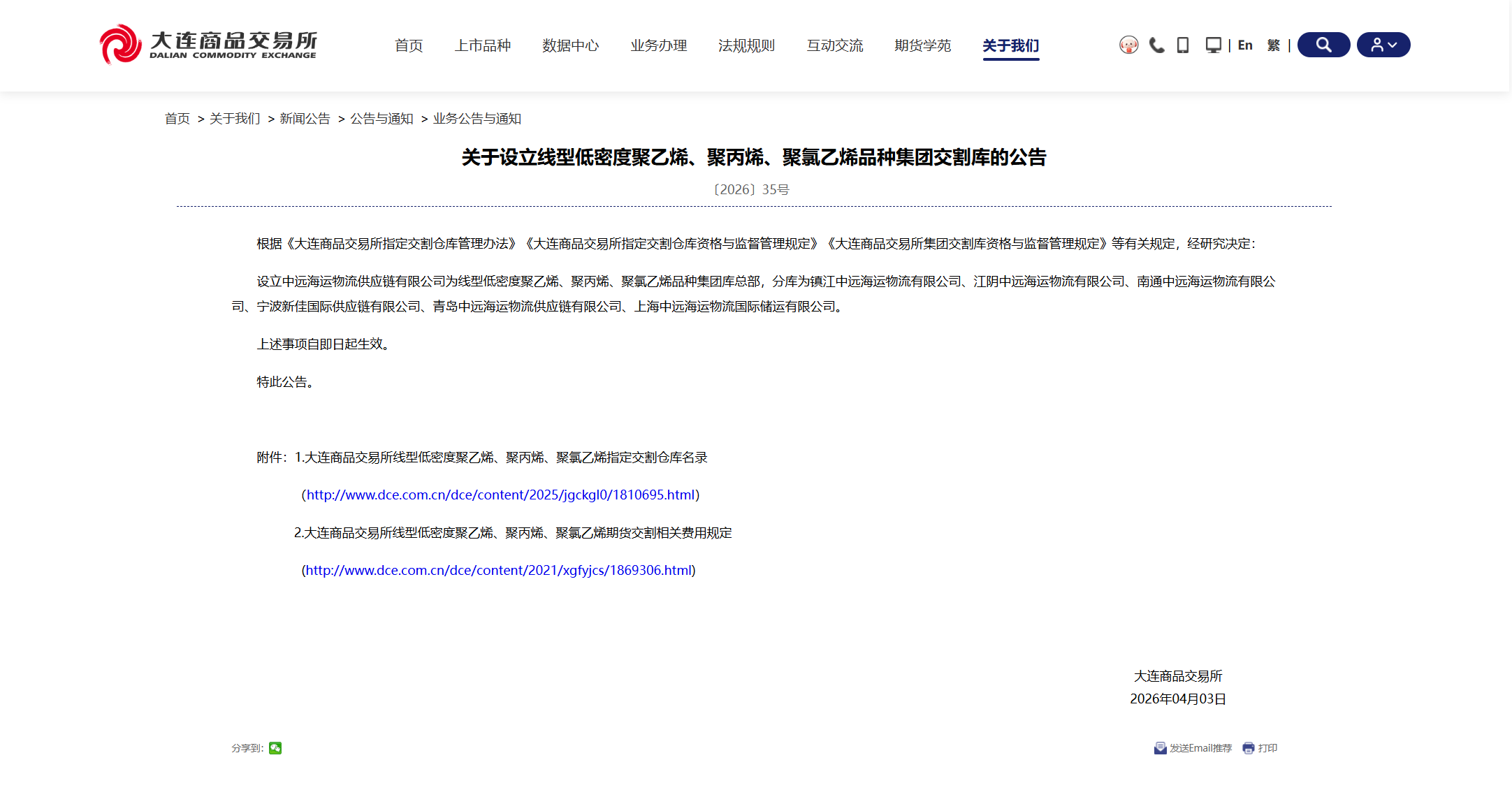Open the search magnifier icon

pyautogui.click(x=1323, y=44)
